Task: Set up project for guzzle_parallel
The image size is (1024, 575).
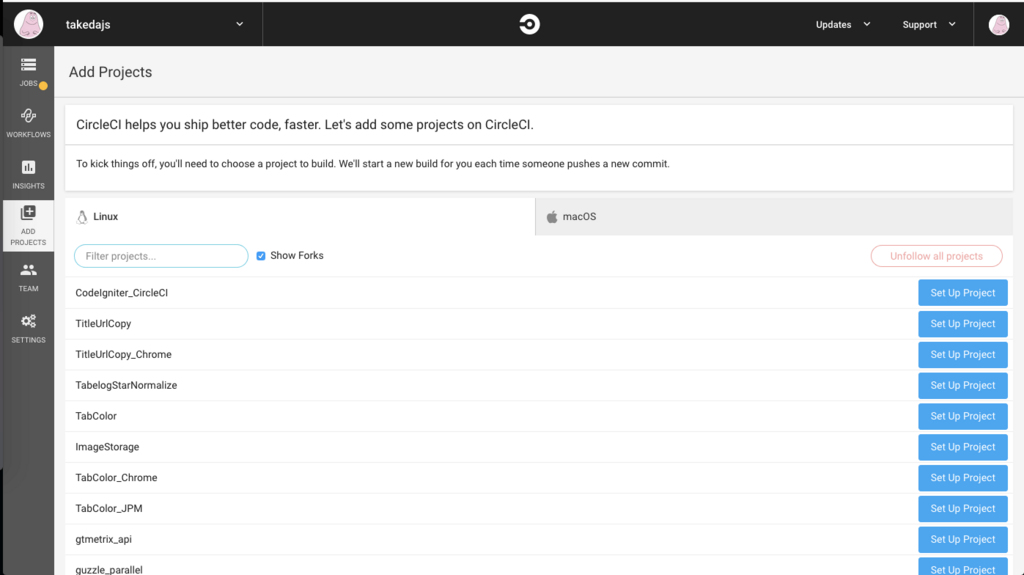Action: coord(963,567)
